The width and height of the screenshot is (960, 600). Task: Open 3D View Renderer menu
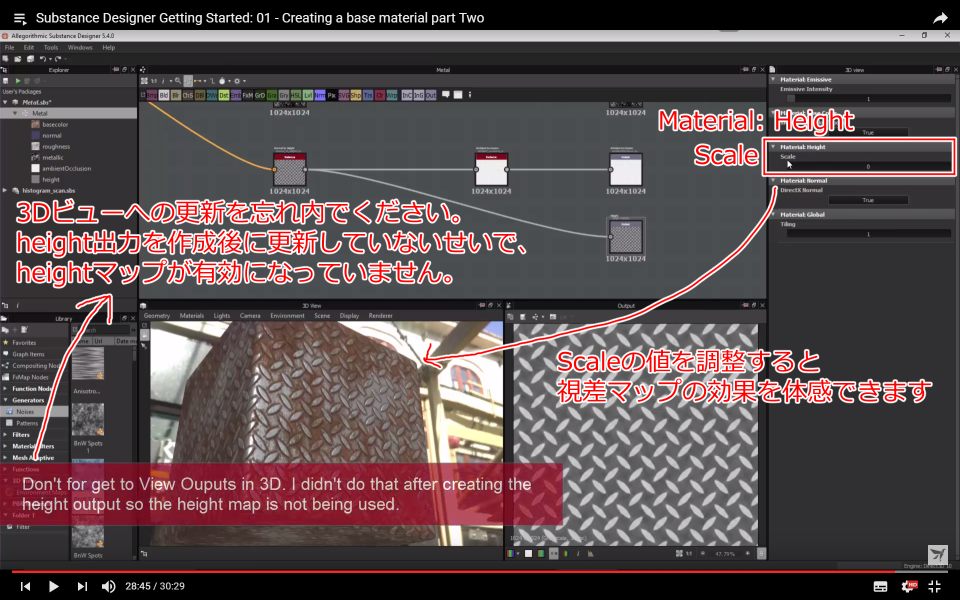[380, 316]
